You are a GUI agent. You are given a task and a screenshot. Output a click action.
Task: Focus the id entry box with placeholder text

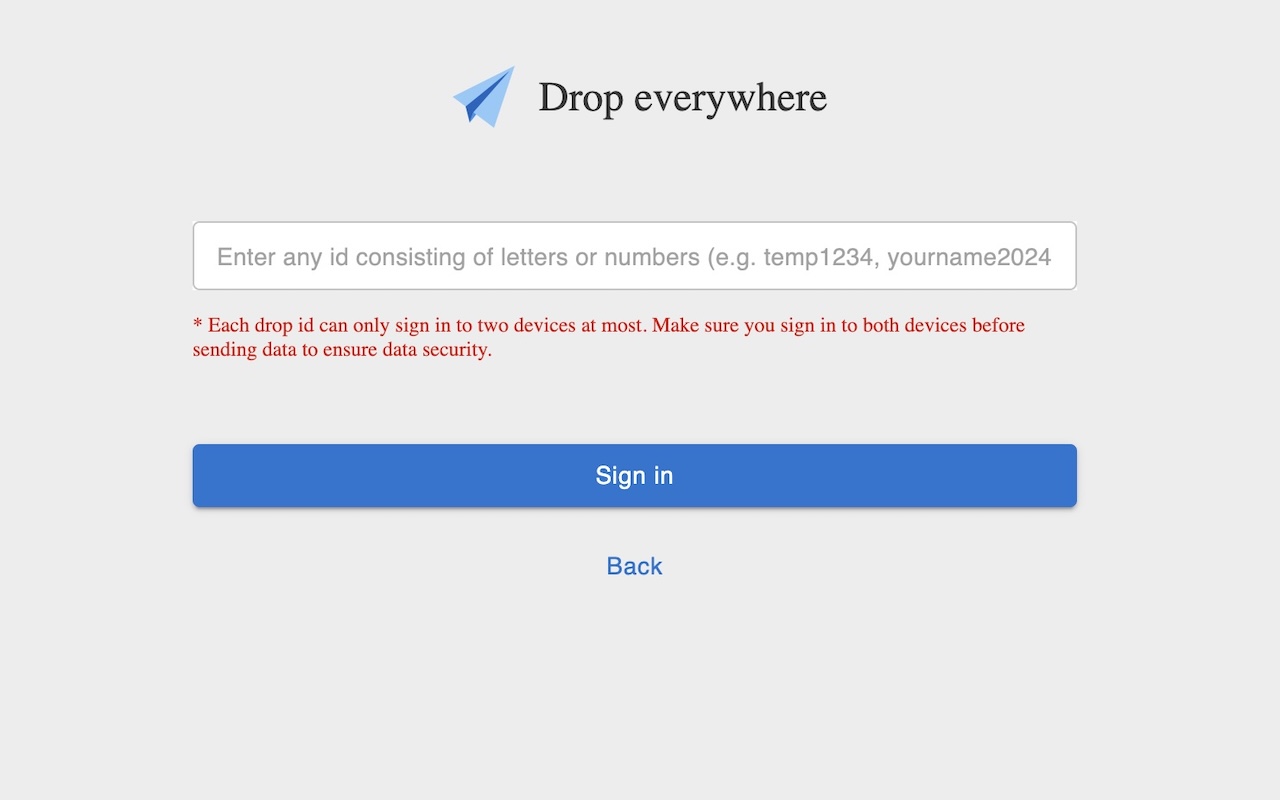(634, 256)
